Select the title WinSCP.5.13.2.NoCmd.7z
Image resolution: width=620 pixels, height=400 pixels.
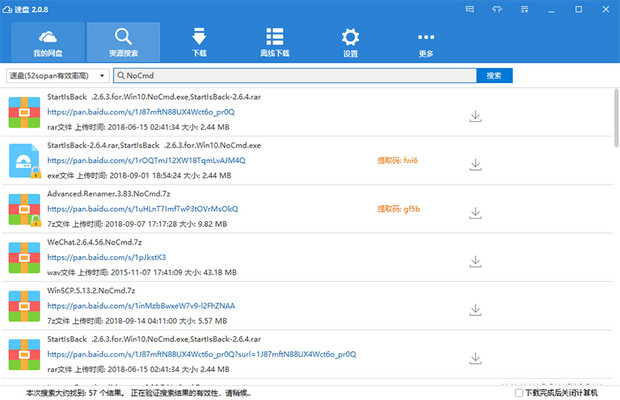91,291
